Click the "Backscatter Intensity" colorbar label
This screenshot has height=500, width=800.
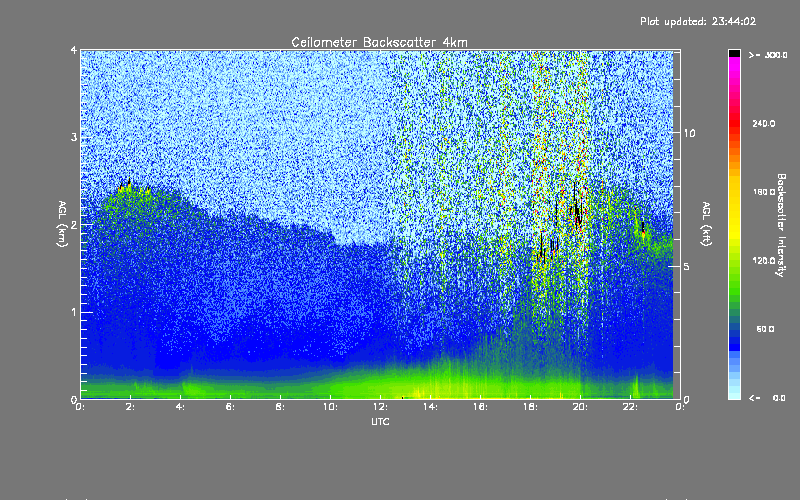781,225
